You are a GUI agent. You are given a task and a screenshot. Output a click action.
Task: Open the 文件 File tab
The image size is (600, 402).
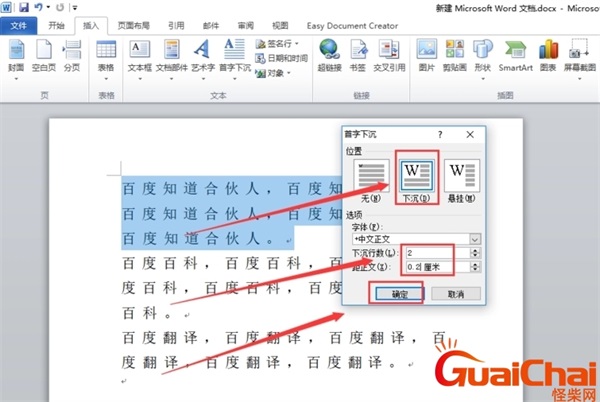[x=19, y=25]
